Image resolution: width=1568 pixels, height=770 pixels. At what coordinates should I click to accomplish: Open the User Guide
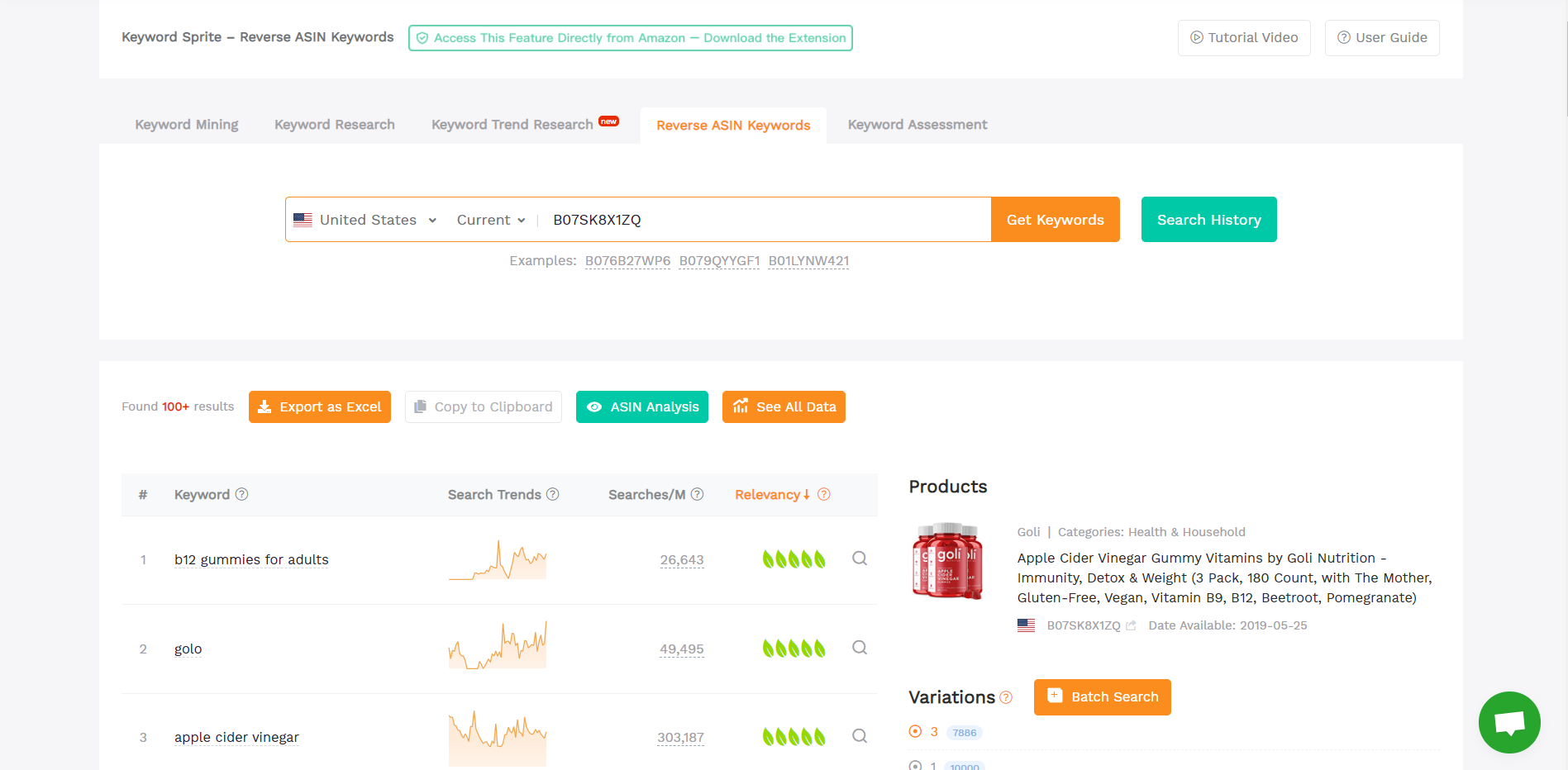(x=1382, y=38)
